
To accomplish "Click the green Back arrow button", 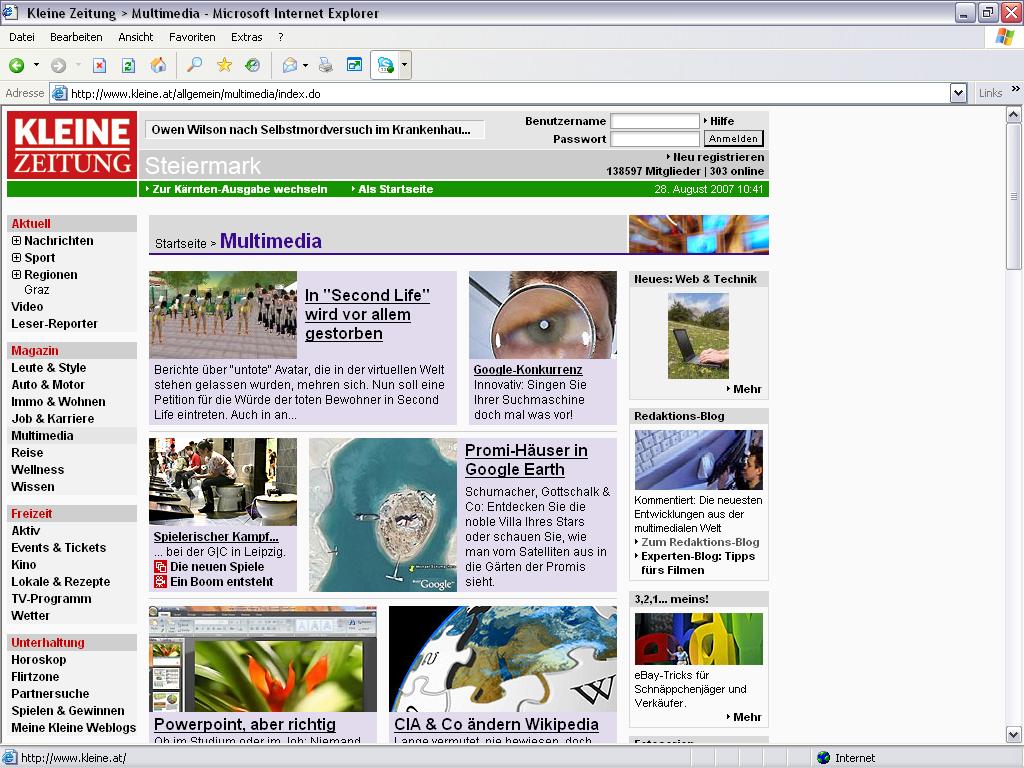I will click(17, 65).
